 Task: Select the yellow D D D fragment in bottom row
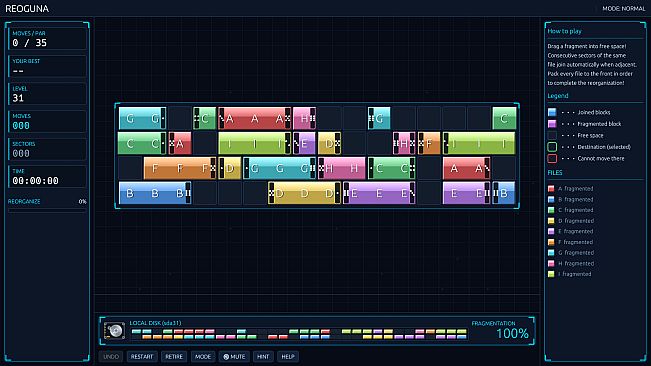pyautogui.click(x=304, y=193)
